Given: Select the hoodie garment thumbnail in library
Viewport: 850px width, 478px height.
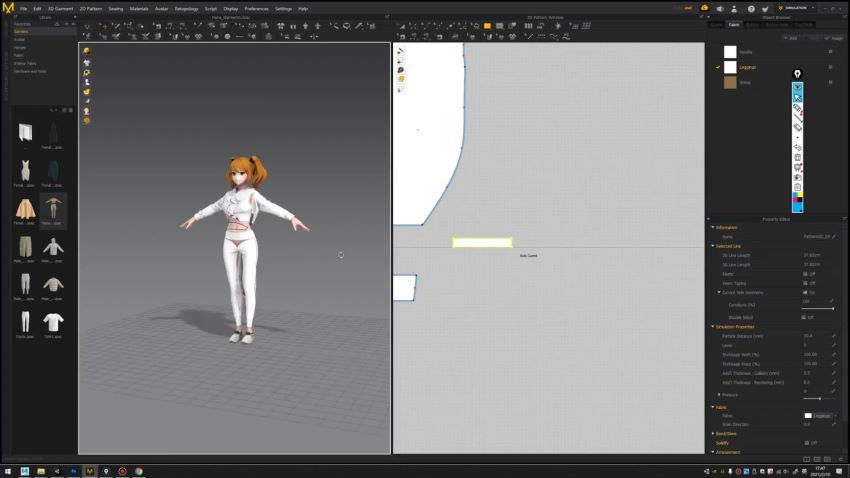Looking at the screenshot, I should tap(53, 247).
